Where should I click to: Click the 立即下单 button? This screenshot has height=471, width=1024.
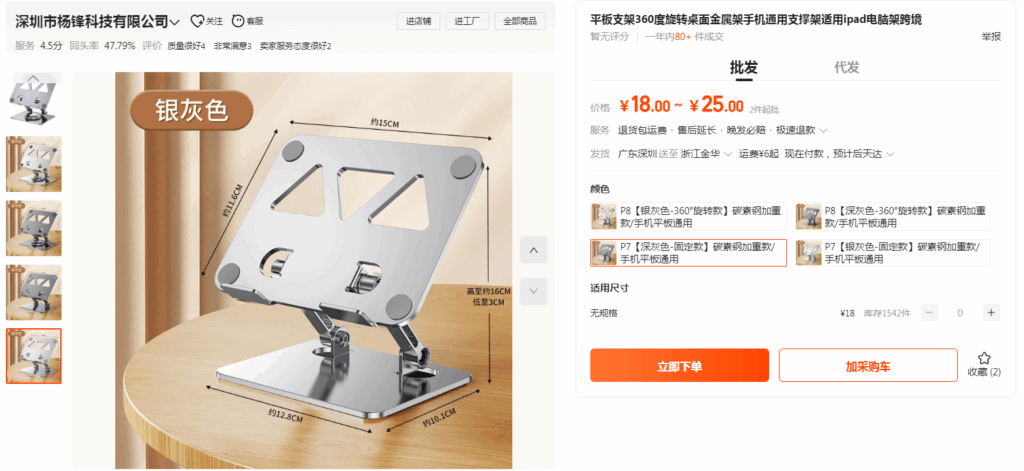click(x=680, y=365)
